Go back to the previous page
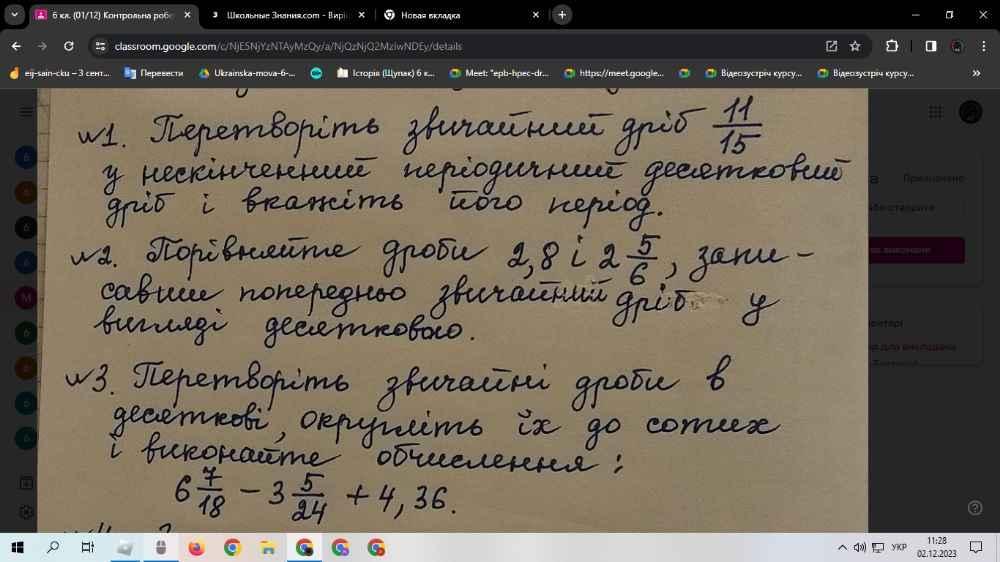This screenshot has height=562, width=1000. click(16, 46)
